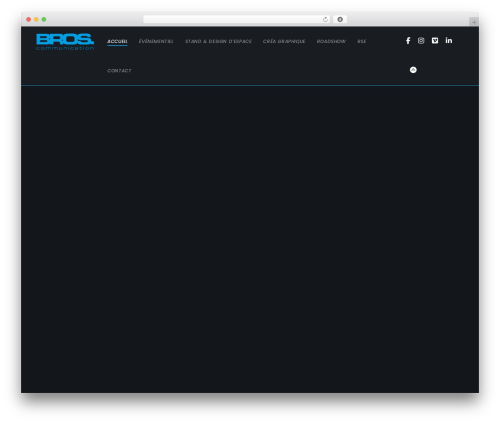Click the round white icon below Instagram
Viewport: 500px width, 423px height.
coord(413,70)
